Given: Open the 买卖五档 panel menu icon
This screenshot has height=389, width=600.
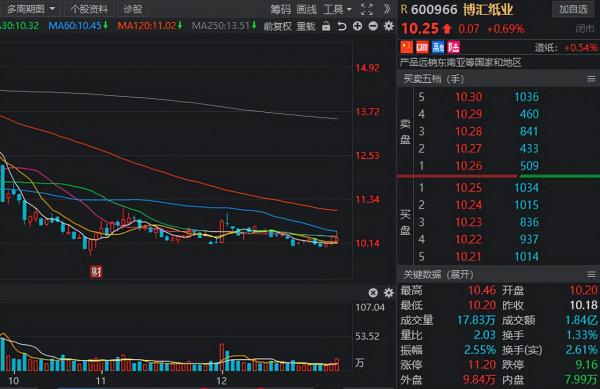Looking at the screenshot, I should coord(591,79).
